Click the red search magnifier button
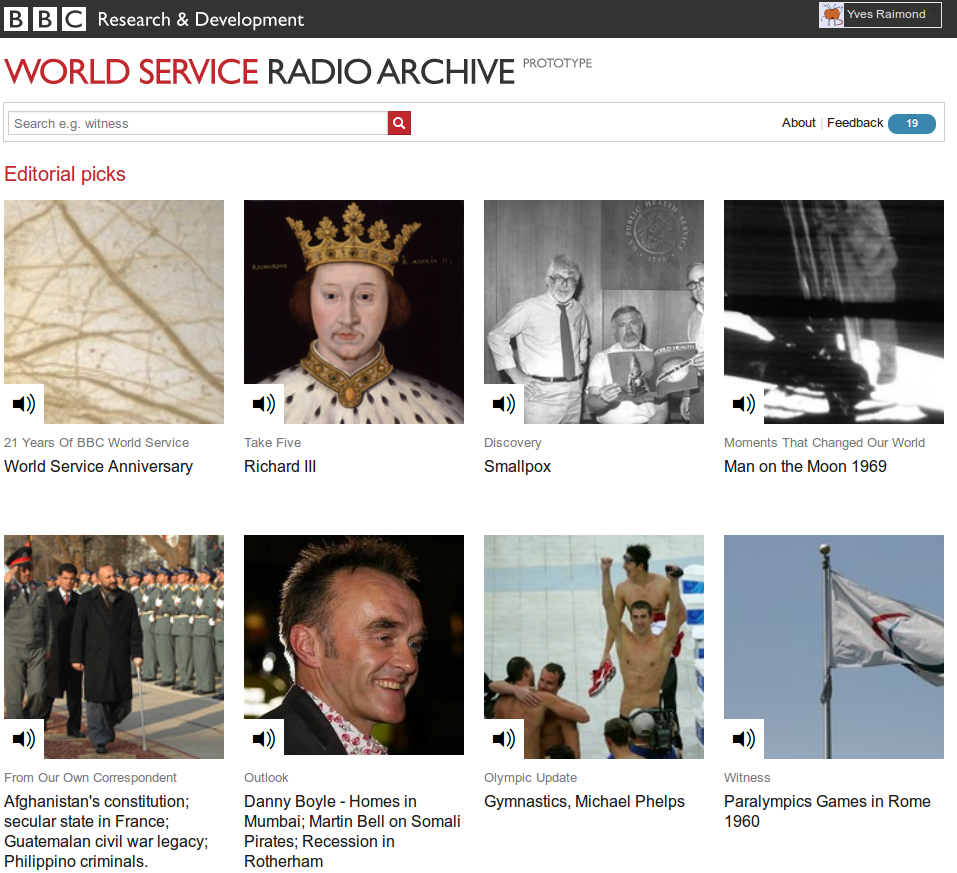 pos(398,122)
